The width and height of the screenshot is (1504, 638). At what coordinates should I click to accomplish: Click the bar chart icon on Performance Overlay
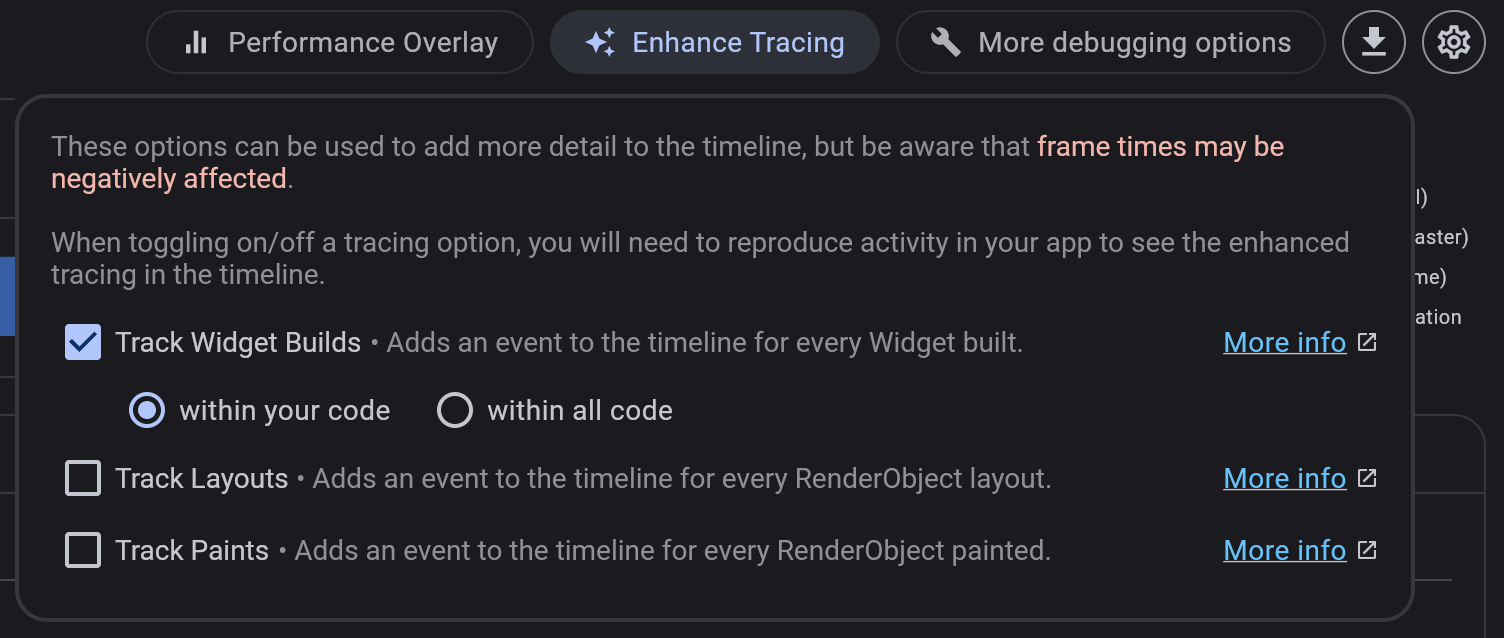196,42
